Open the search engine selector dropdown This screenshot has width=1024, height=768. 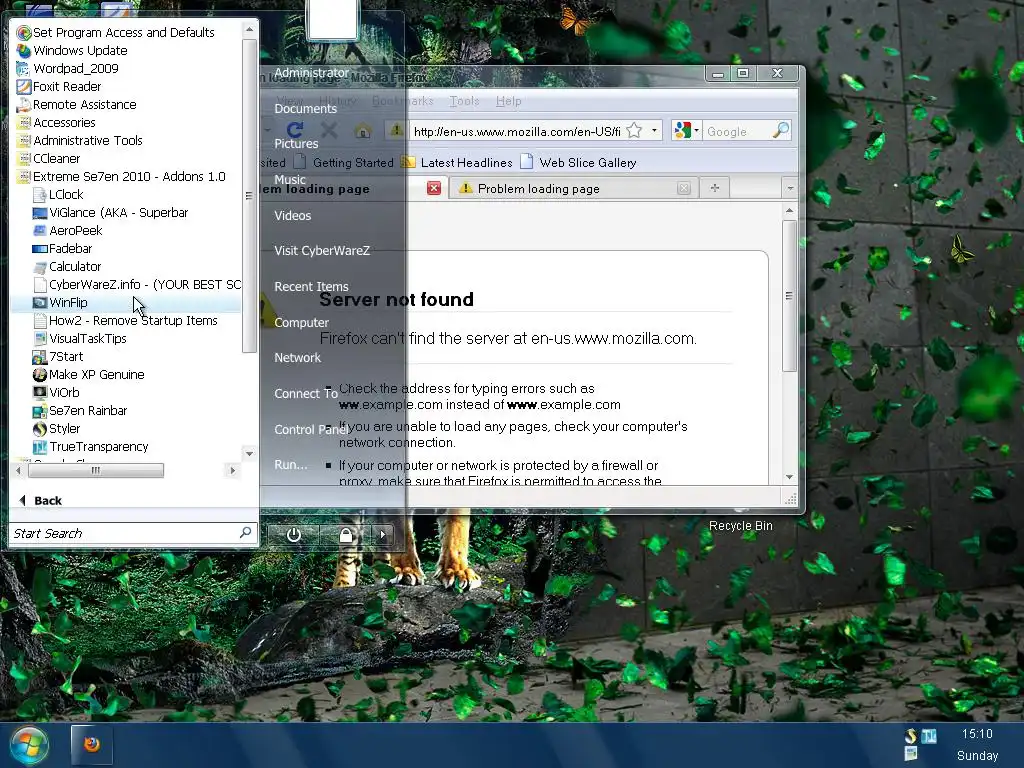(687, 131)
